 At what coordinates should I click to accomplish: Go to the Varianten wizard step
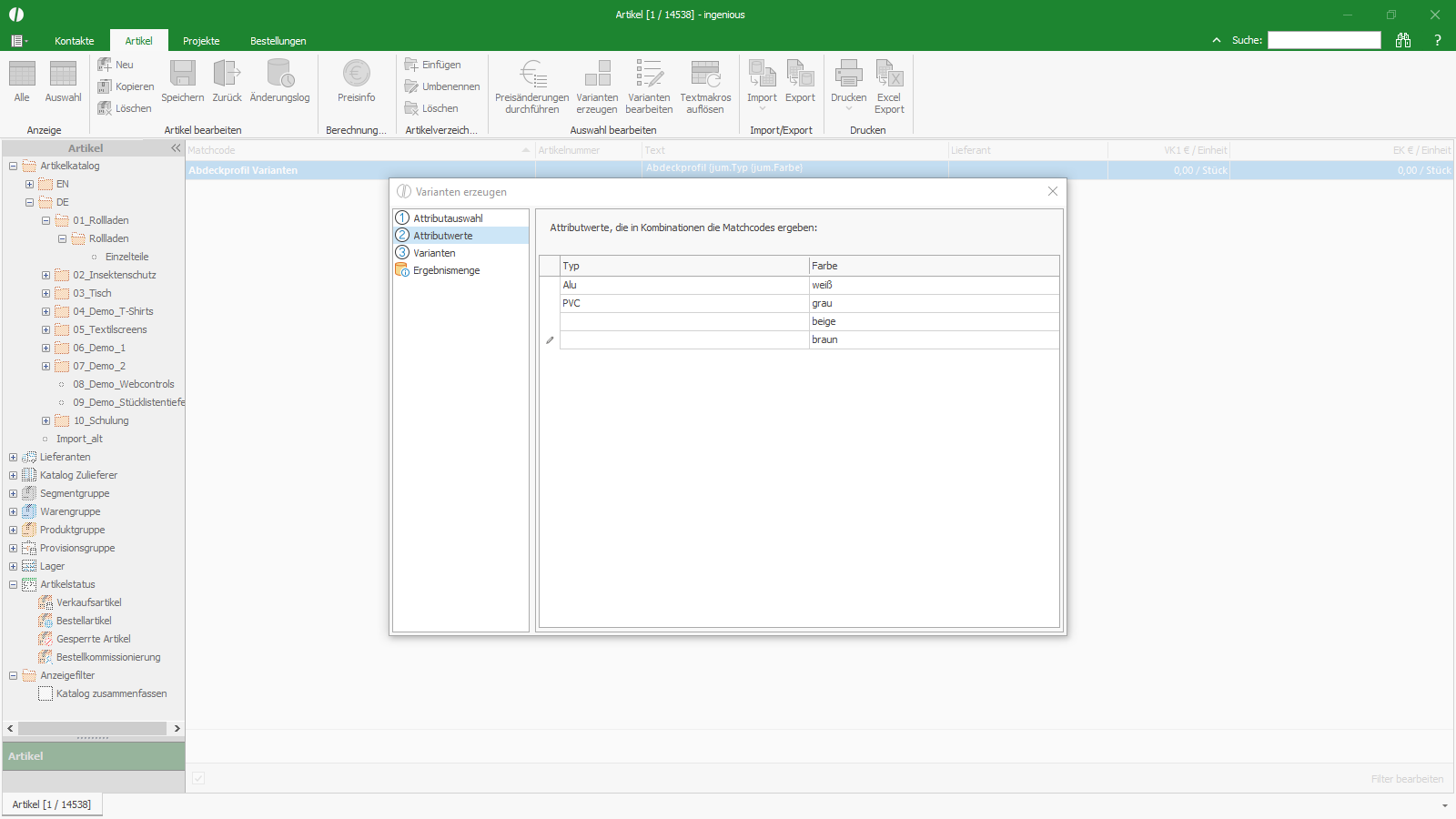434,253
